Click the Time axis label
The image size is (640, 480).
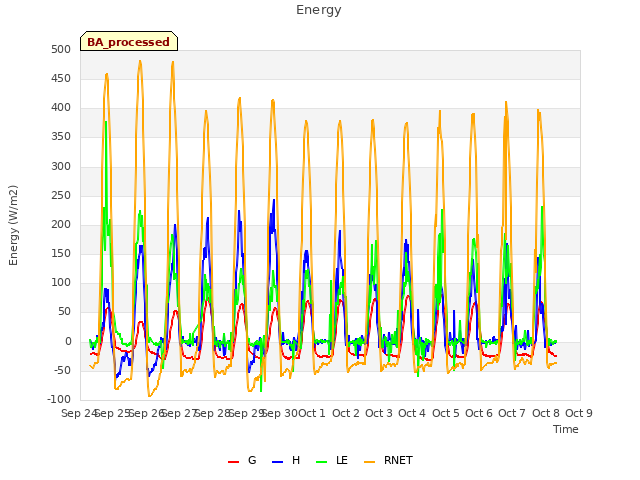pos(566,429)
